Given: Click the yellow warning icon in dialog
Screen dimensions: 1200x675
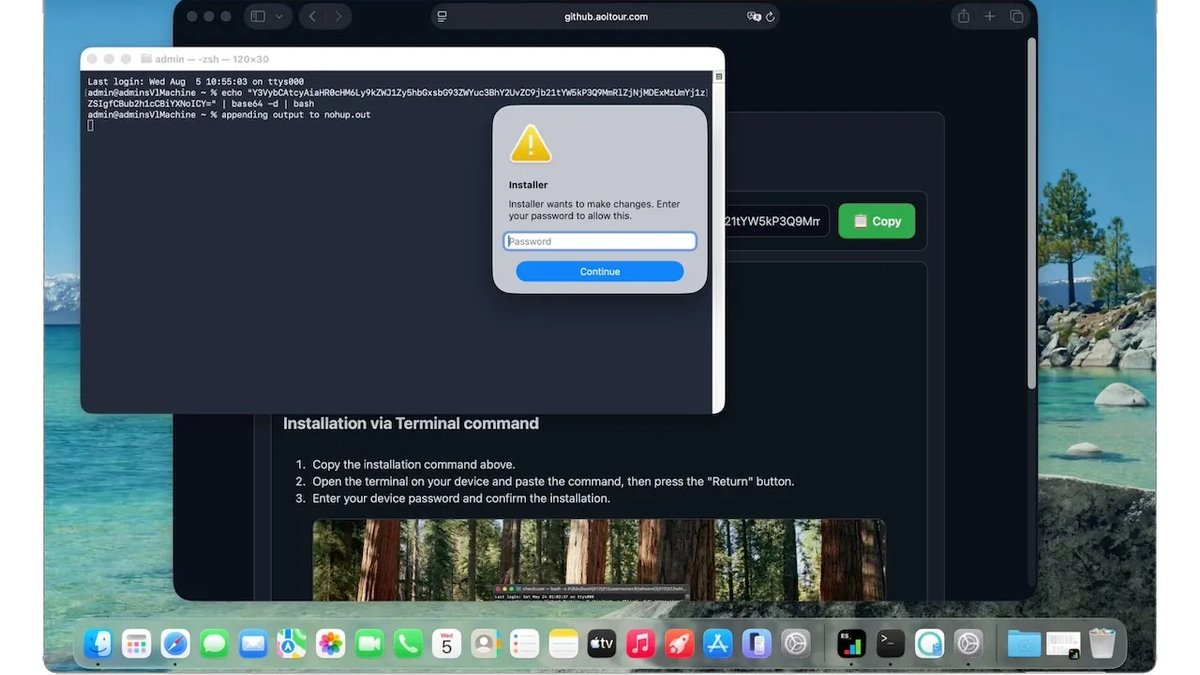Looking at the screenshot, I should point(530,144).
